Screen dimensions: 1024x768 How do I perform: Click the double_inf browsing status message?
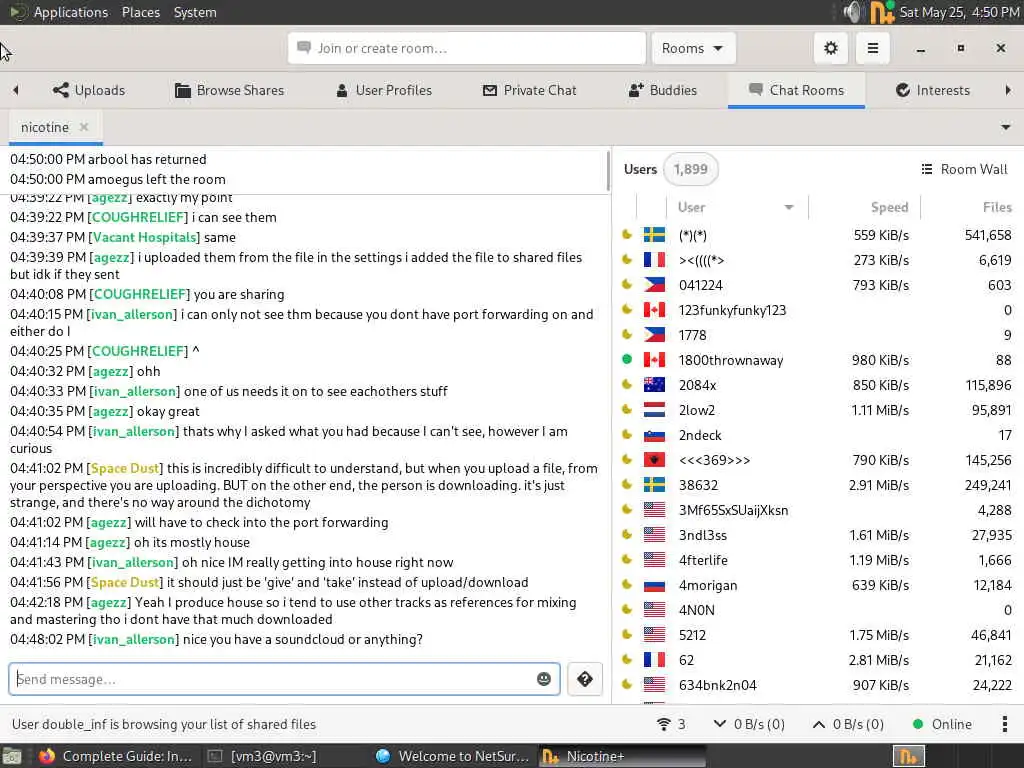[164, 724]
